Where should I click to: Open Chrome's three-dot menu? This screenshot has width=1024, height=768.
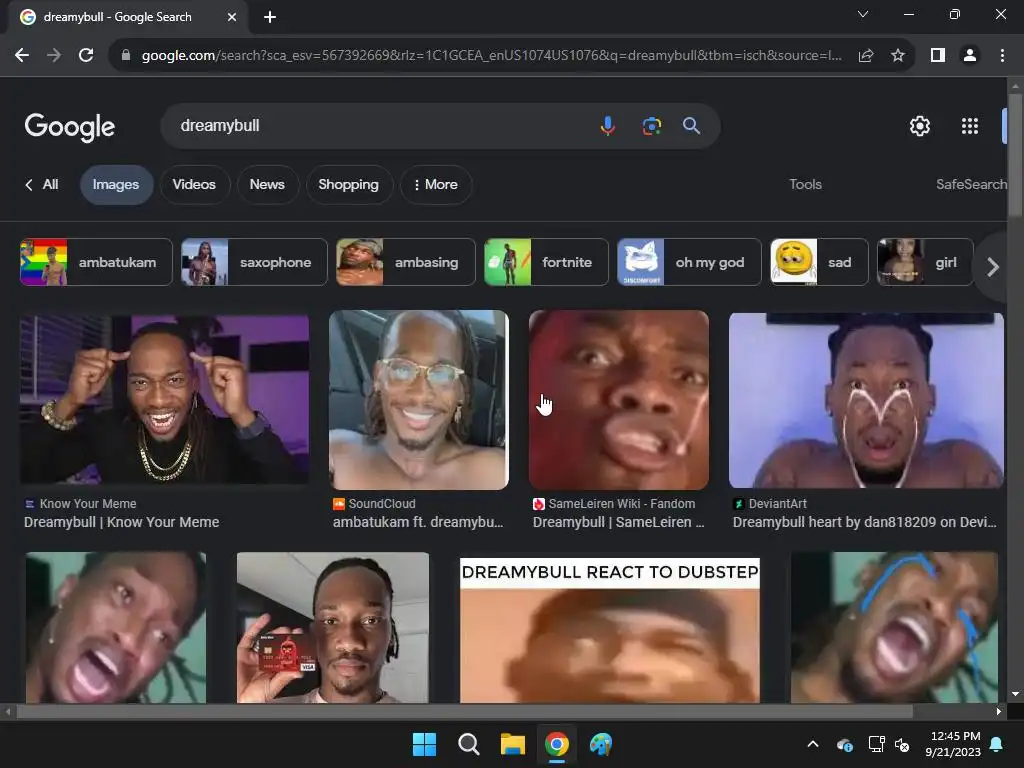click(x=1002, y=56)
